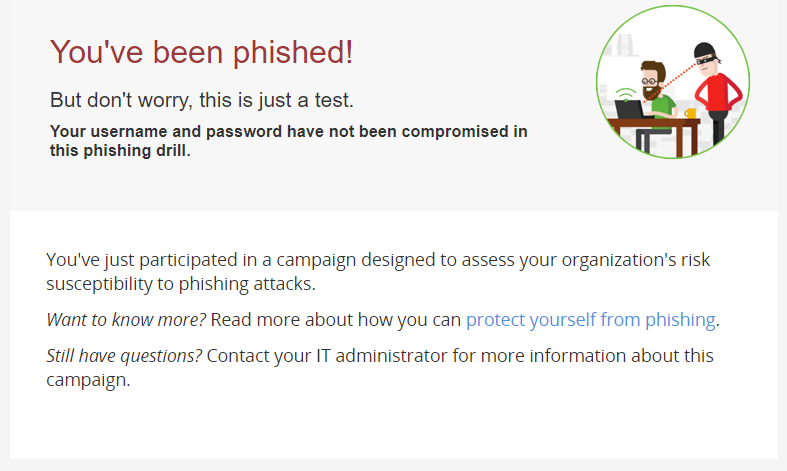The image size is (787, 471).
Task: Click the brown wooden desk graphic
Action: tap(652, 136)
